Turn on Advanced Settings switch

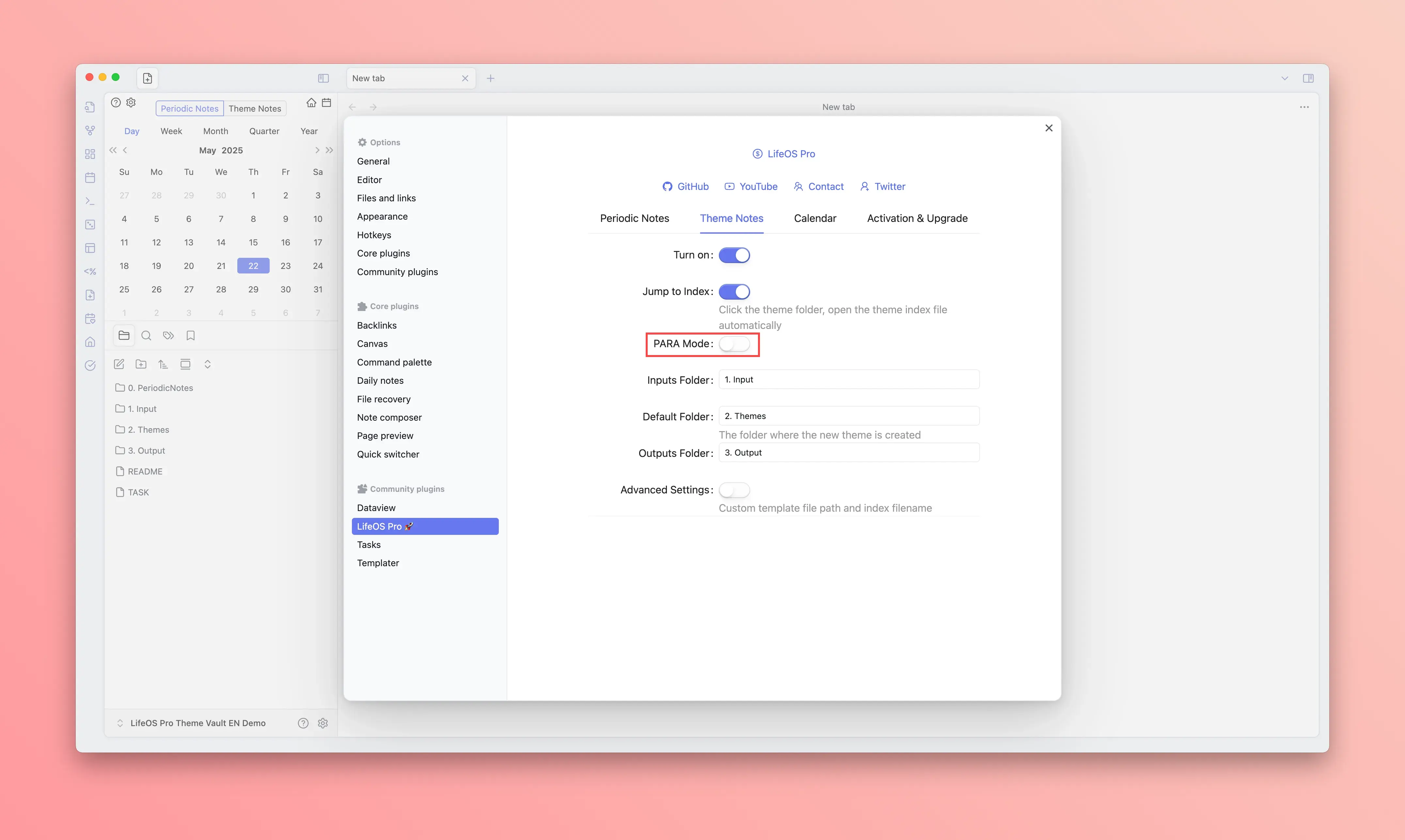(x=734, y=490)
